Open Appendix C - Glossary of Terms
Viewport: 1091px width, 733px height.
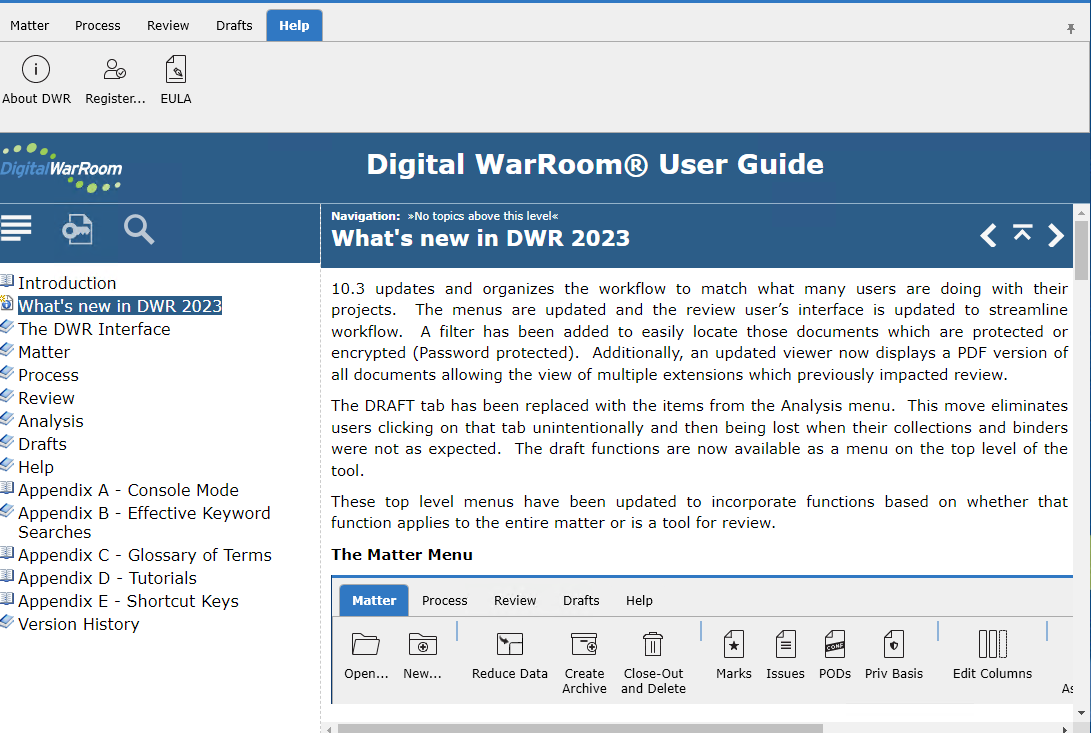(145, 555)
